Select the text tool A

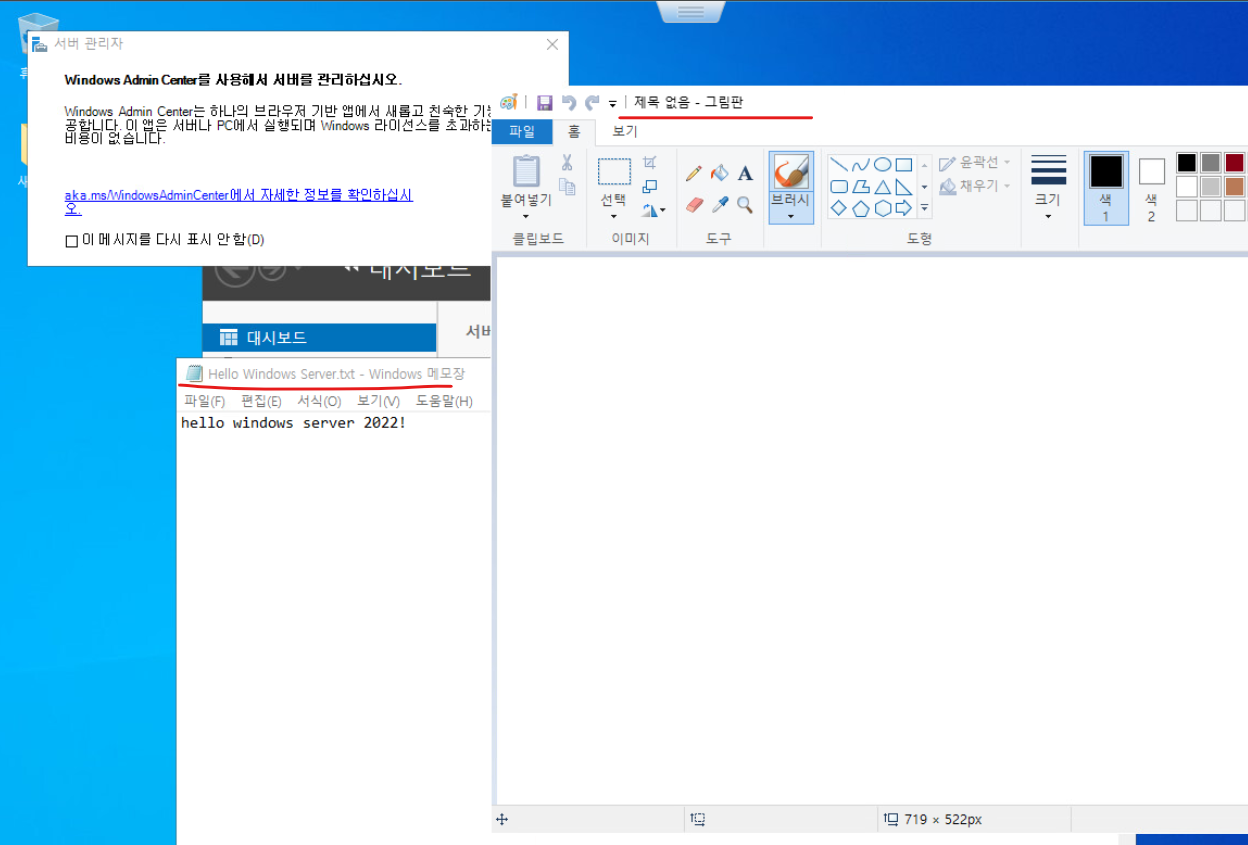[745, 173]
